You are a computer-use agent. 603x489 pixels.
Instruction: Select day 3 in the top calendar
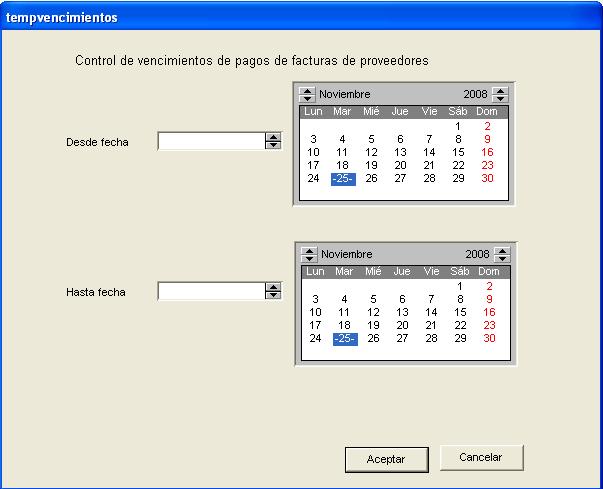[313, 139]
